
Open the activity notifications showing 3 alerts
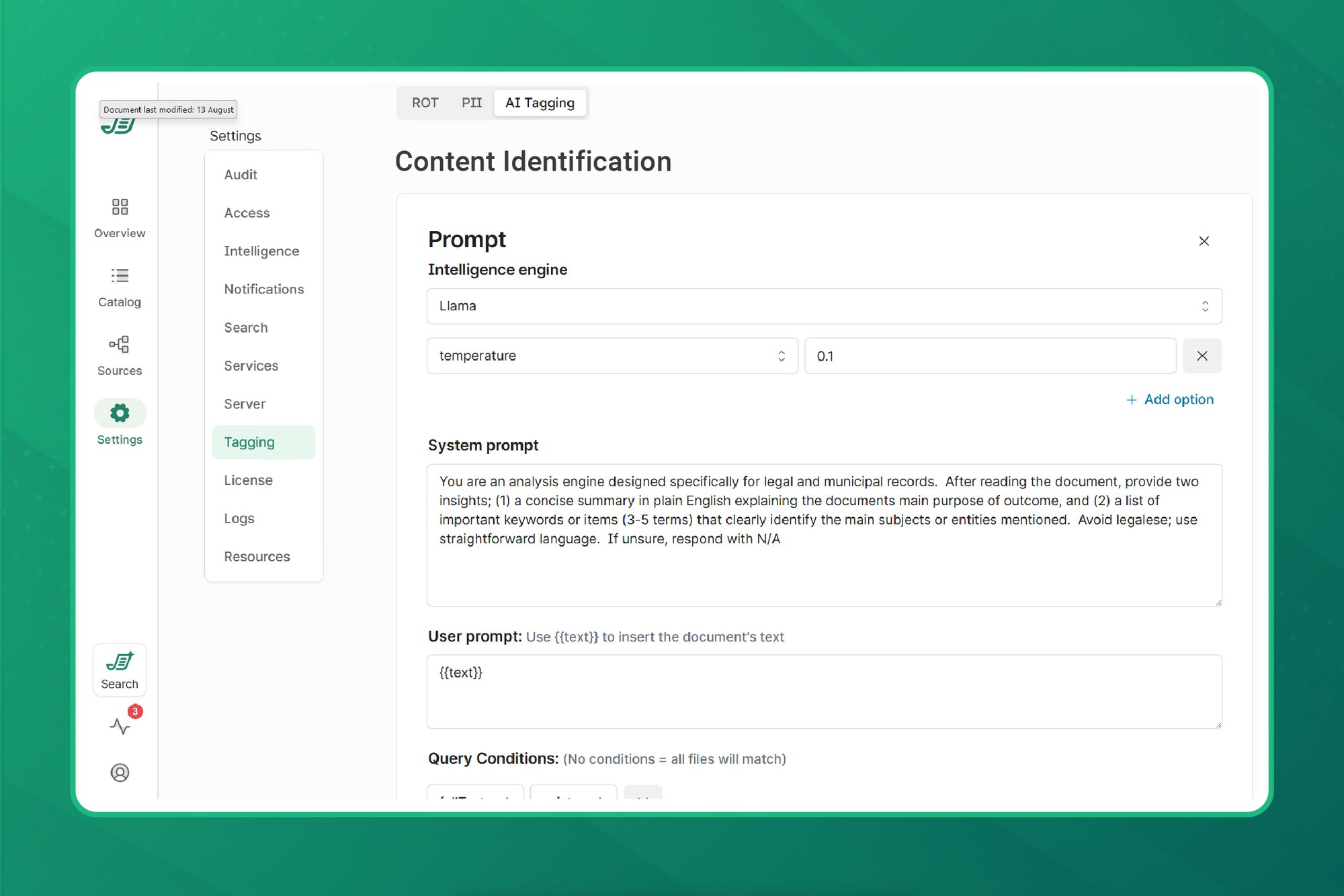(x=119, y=726)
